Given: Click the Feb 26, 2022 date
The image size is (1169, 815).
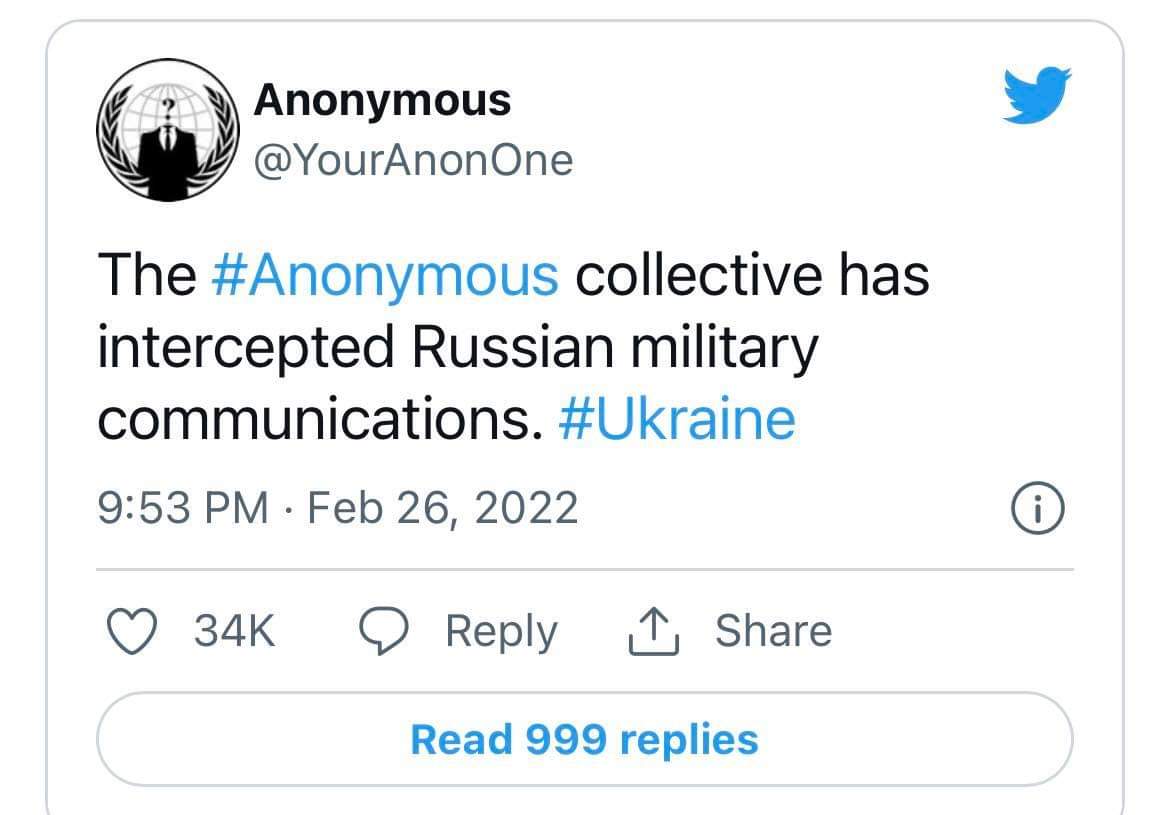Looking at the screenshot, I should click(x=443, y=509).
